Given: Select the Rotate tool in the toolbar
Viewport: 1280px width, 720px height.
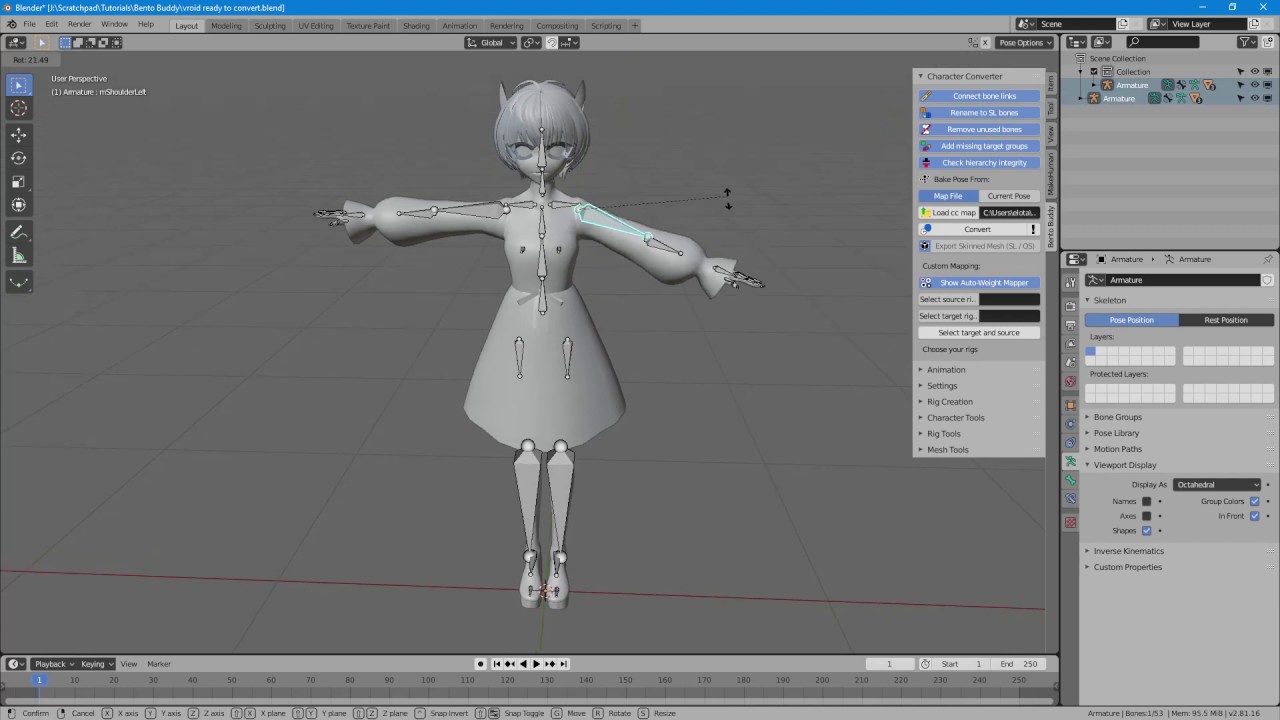Looking at the screenshot, I should coord(19,158).
